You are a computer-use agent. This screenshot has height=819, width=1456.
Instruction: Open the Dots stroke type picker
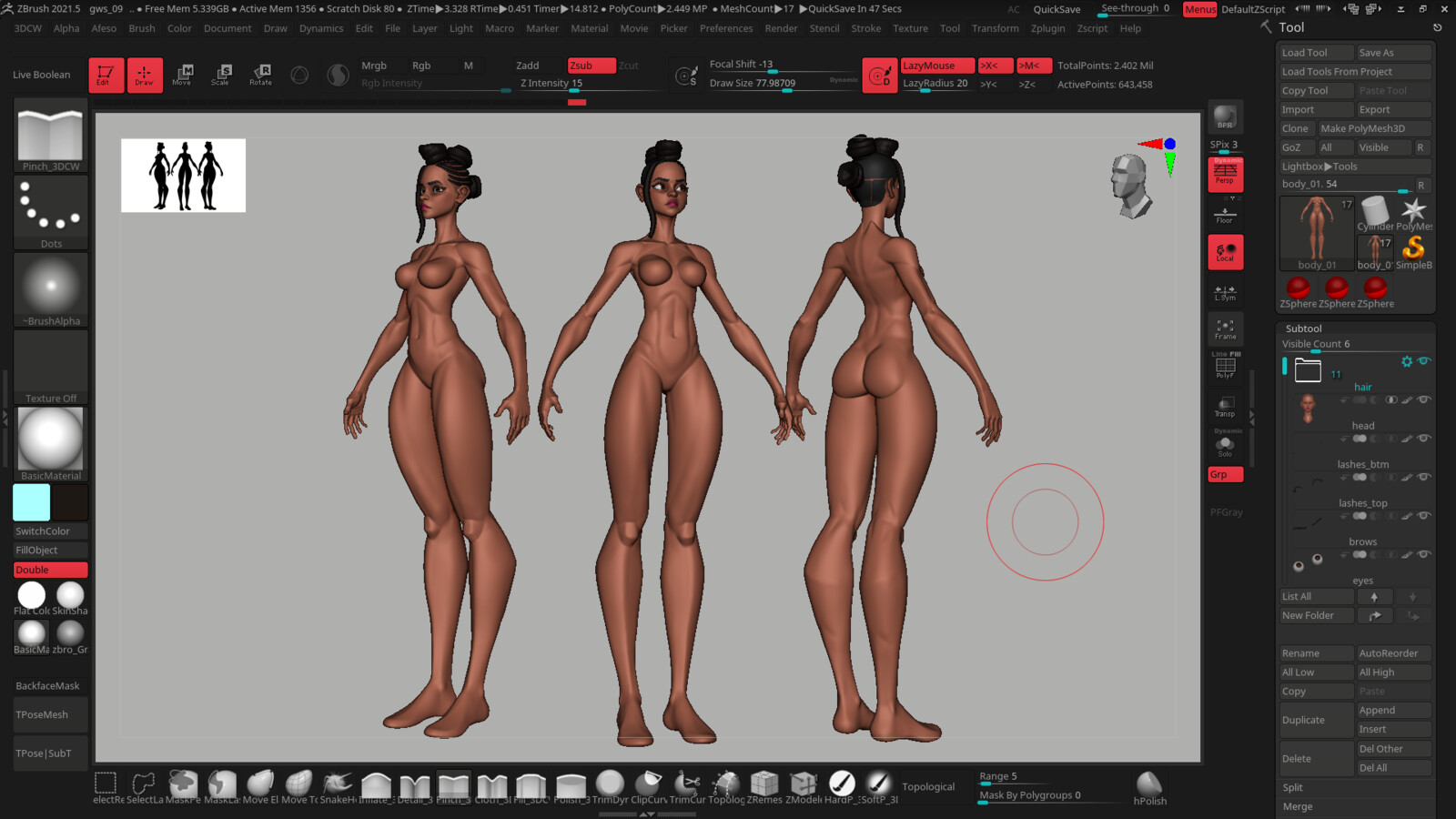coord(51,213)
